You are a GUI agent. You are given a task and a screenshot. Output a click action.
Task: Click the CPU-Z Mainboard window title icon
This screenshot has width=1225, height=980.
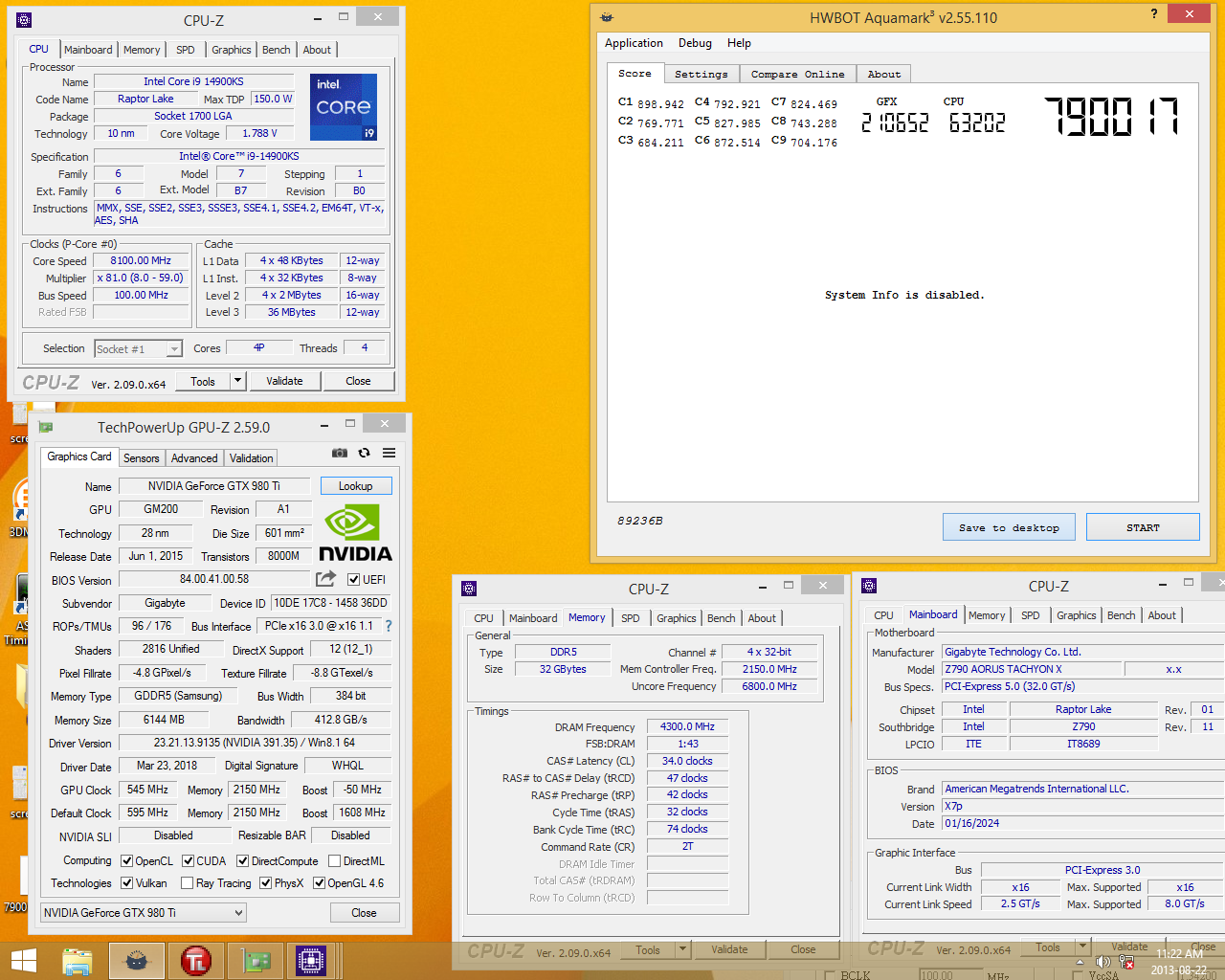click(869, 586)
